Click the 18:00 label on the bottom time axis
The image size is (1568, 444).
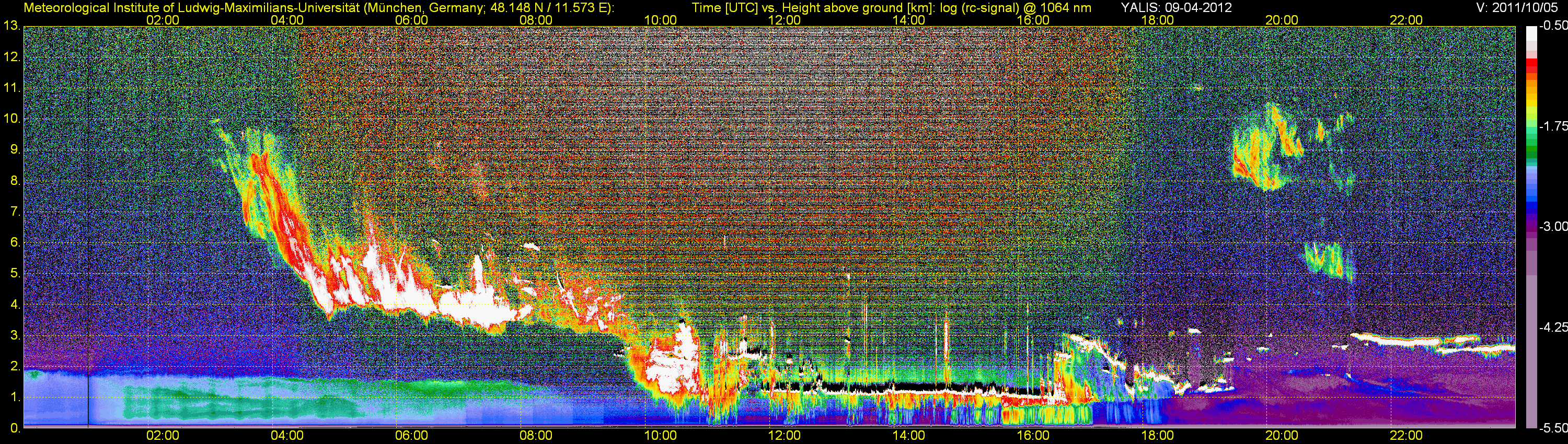coord(1158,436)
